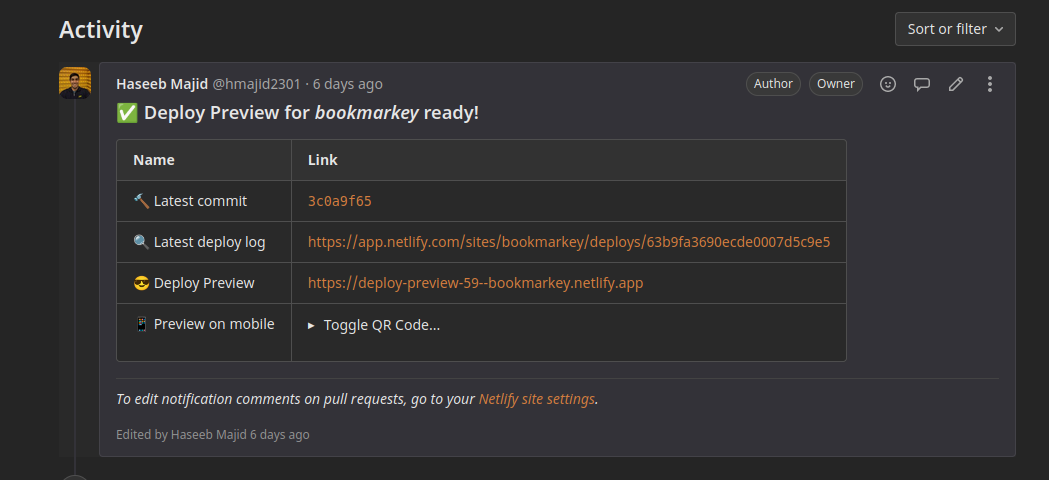The image size is (1049, 480).
Task: Add an emoji reaction to the comment
Action: click(888, 84)
